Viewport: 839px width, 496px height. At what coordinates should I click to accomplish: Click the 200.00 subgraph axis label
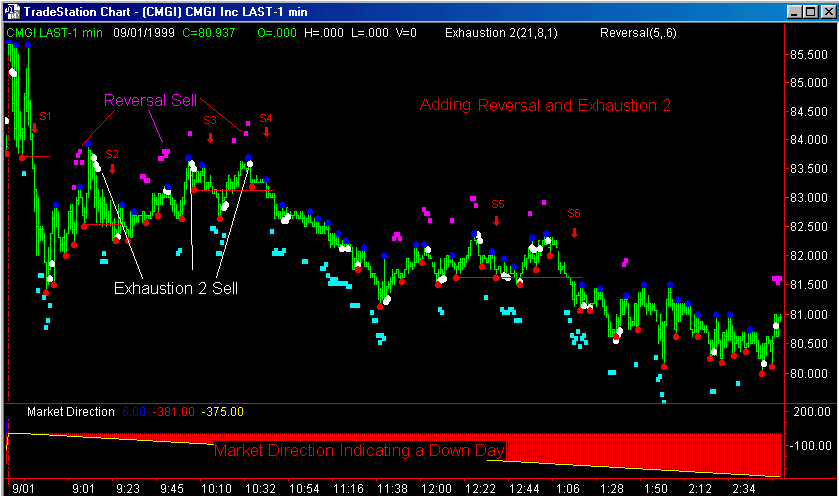click(x=812, y=411)
